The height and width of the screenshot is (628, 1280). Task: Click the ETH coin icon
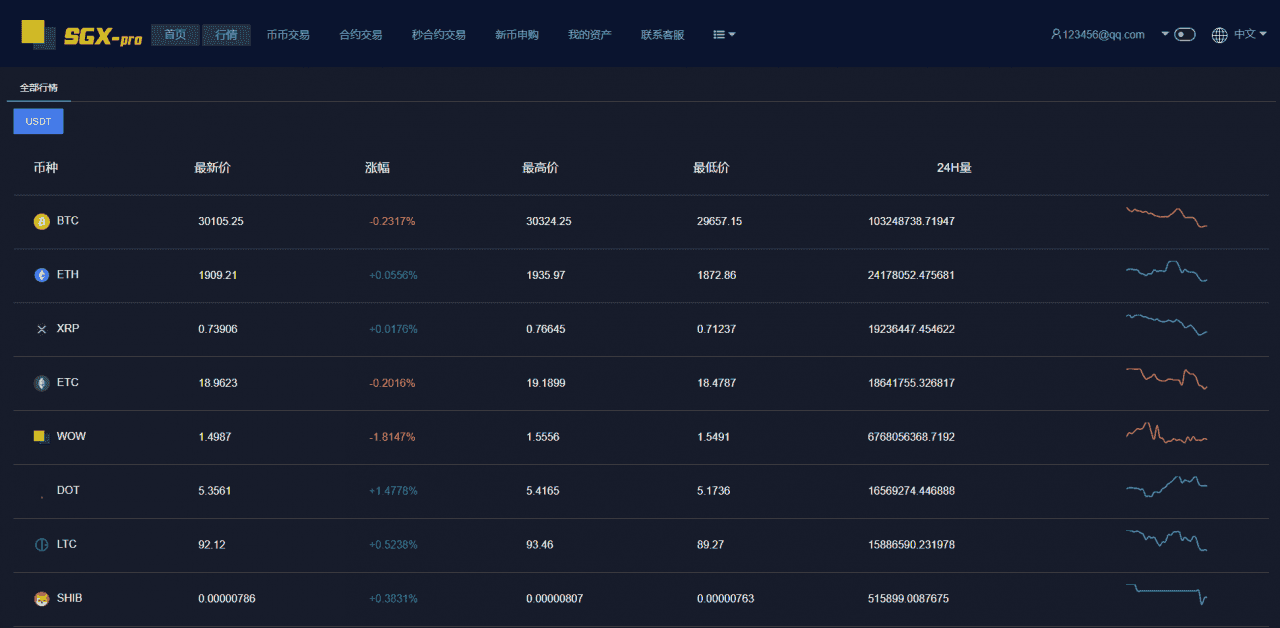click(x=41, y=275)
